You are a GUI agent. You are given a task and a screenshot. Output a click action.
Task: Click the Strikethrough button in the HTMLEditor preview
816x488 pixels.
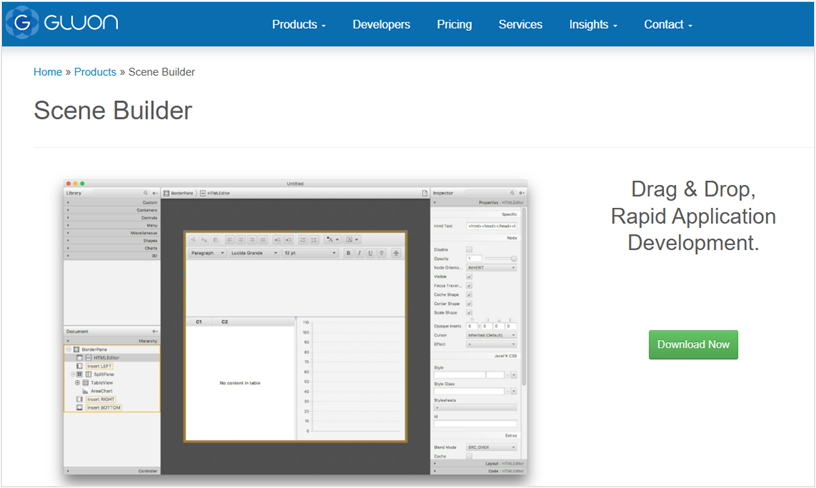[x=381, y=253]
